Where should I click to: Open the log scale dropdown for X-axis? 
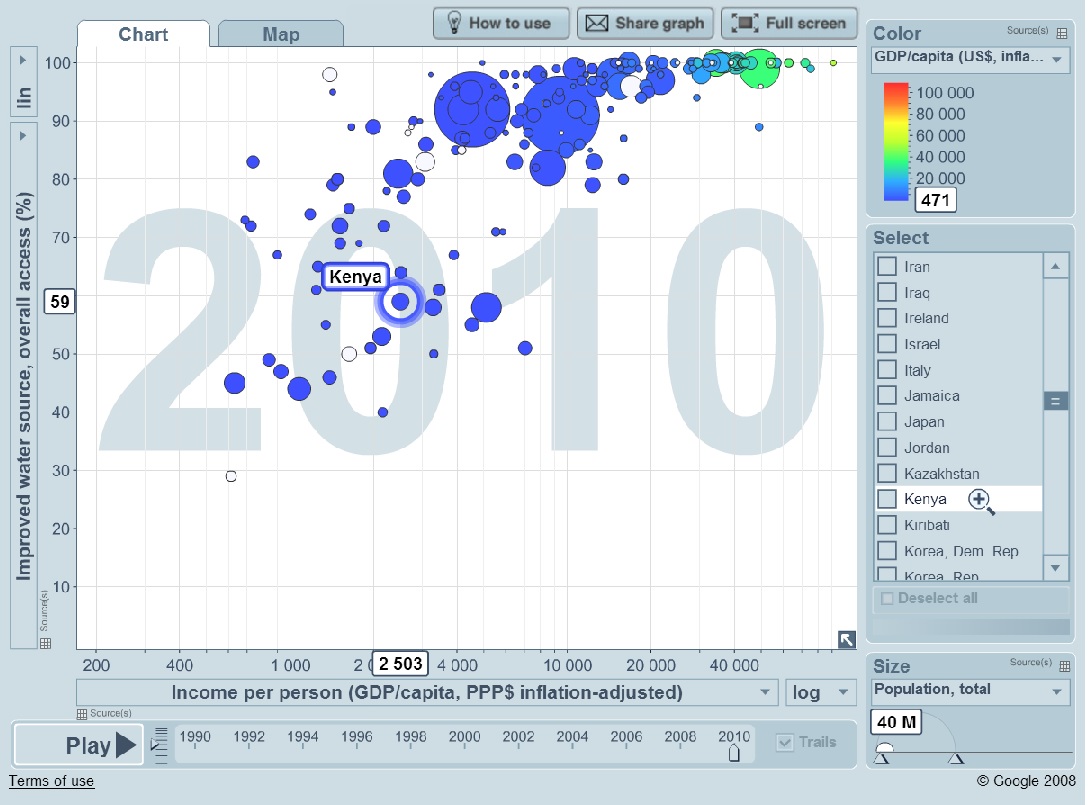tap(821, 692)
